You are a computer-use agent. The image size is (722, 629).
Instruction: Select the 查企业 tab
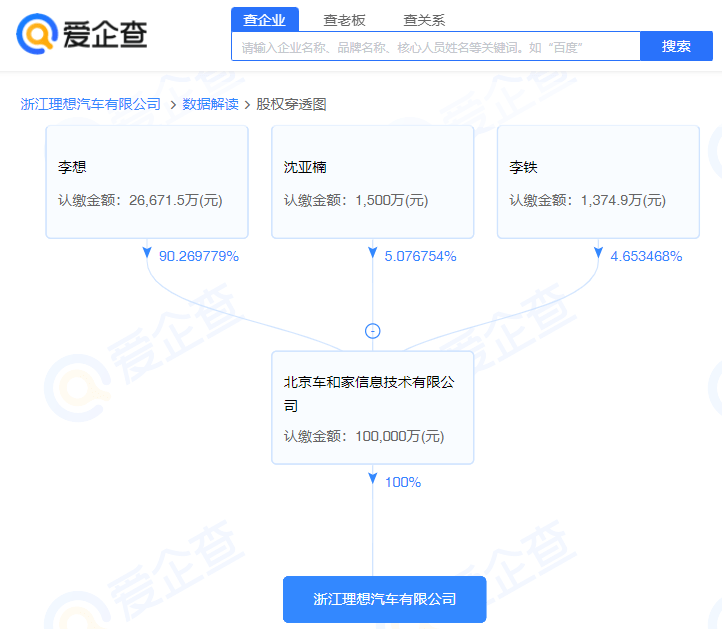[x=265, y=20]
